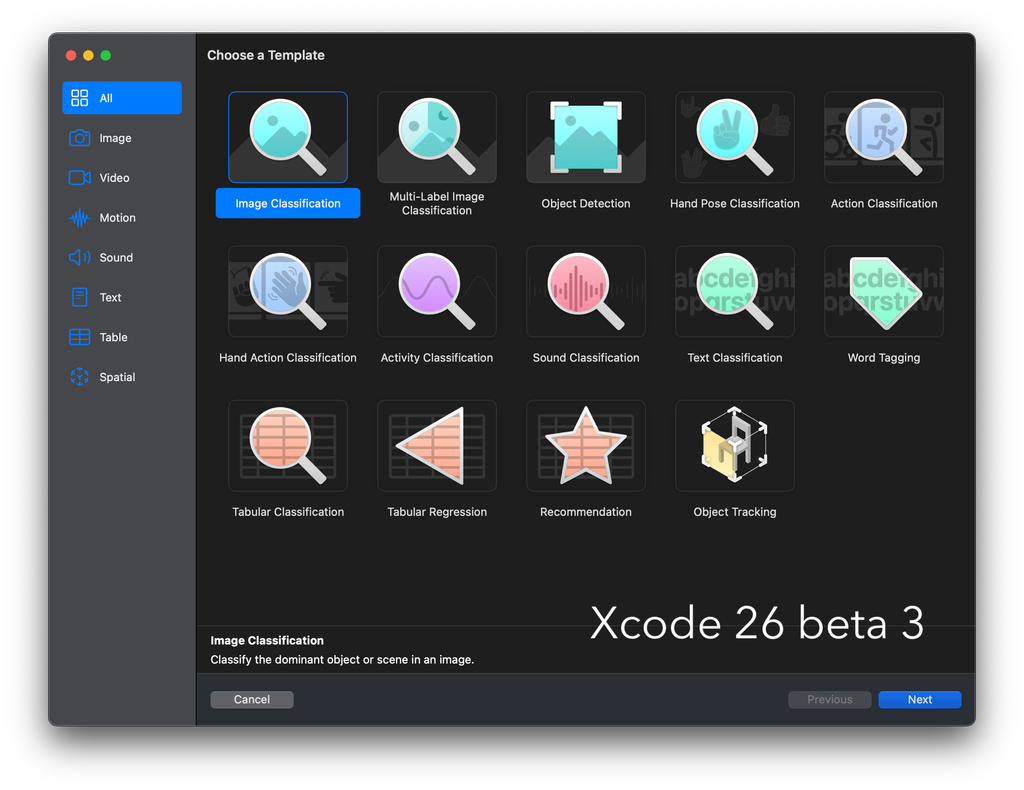Choose the Multi-Label Image Classification template
The height and width of the screenshot is (790, 1024).
(x=437, y=137)
